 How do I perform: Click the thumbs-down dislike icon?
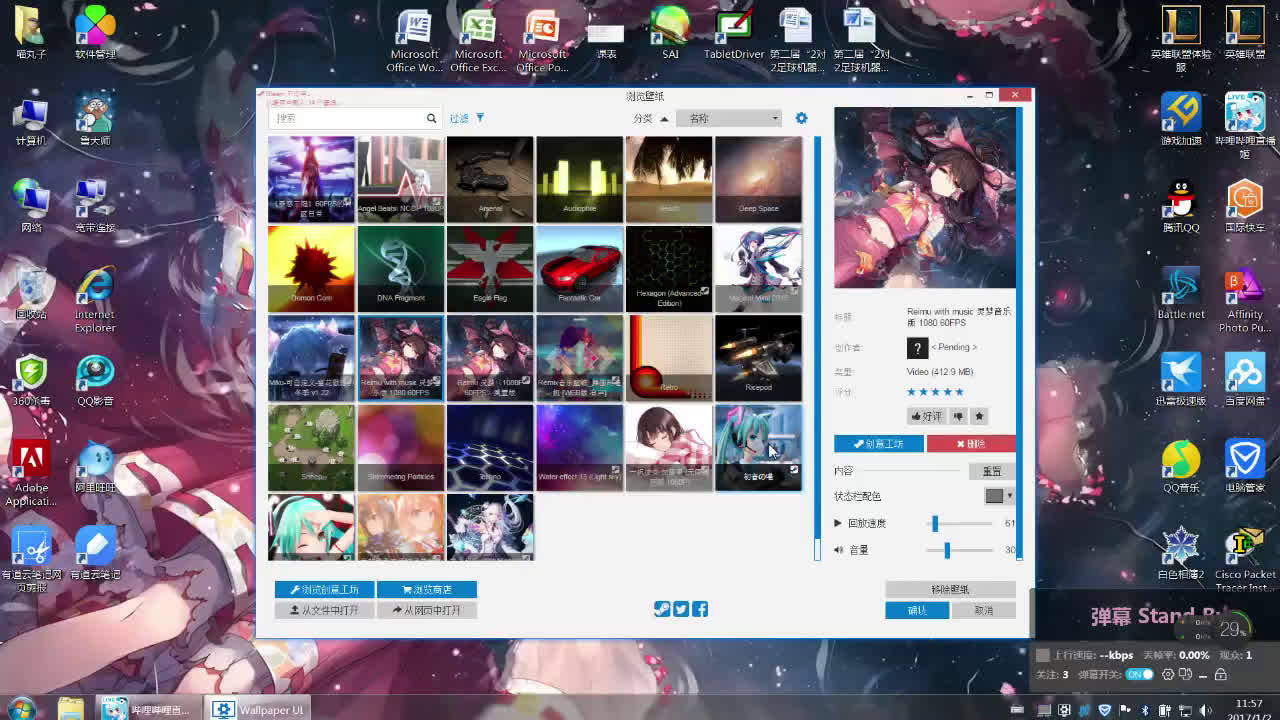[958, 416]
